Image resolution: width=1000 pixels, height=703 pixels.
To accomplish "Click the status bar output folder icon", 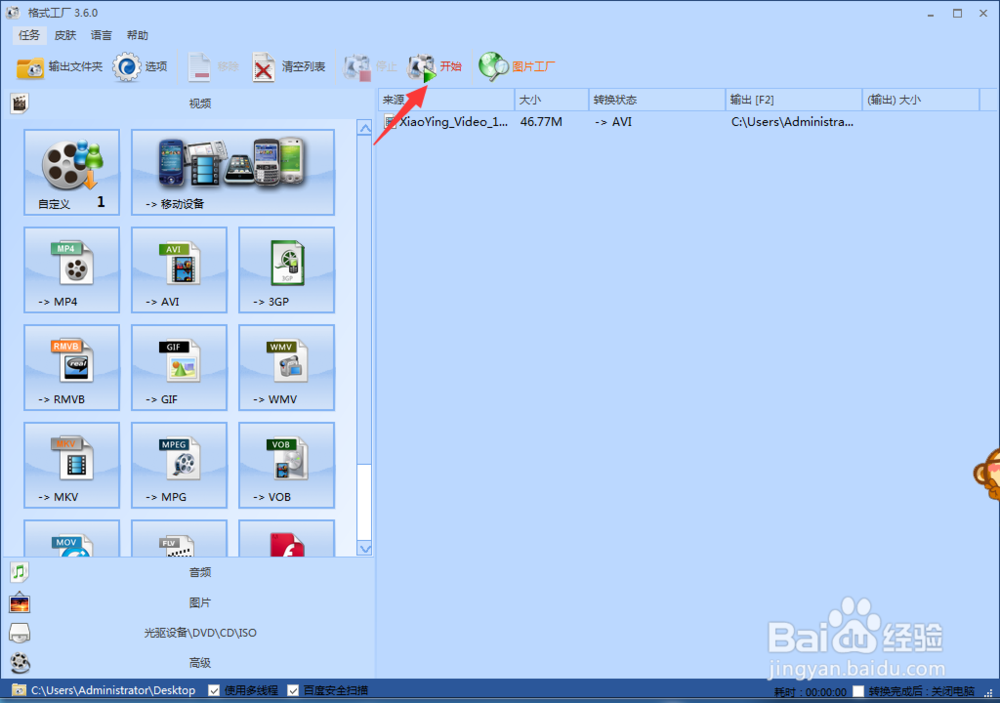I will (x=19, y=690).
